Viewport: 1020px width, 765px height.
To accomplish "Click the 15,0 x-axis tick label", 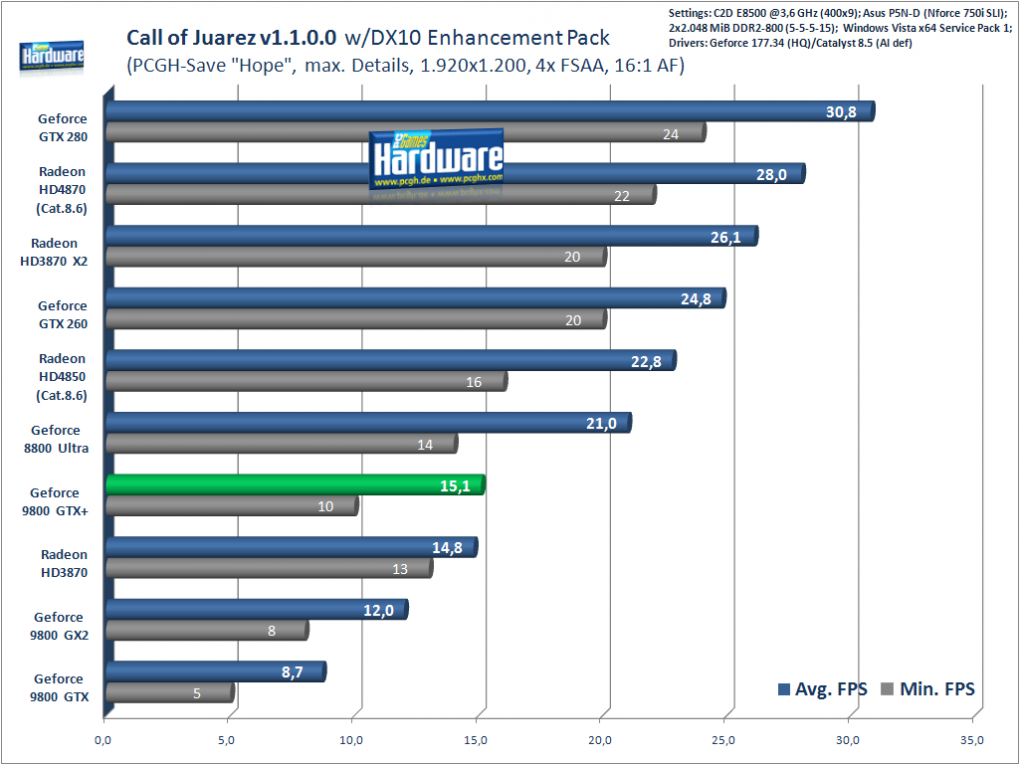I will pos(476,740).
